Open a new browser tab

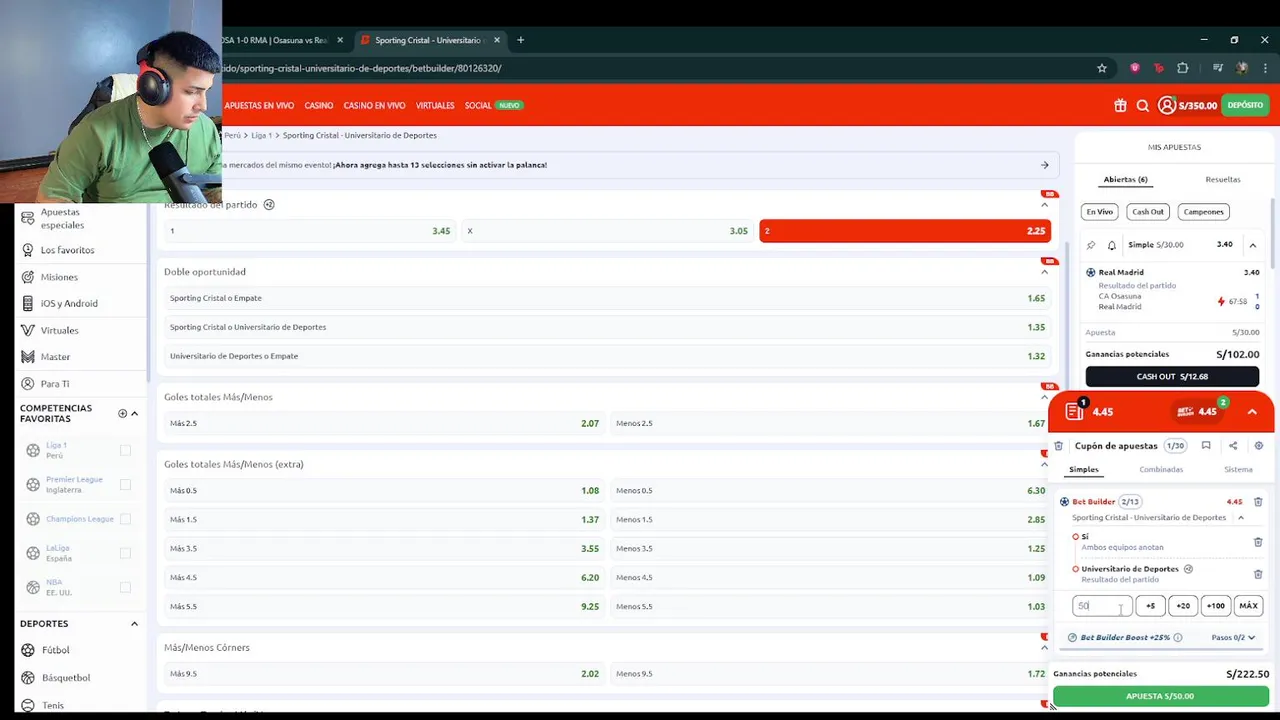pos(520,40)
